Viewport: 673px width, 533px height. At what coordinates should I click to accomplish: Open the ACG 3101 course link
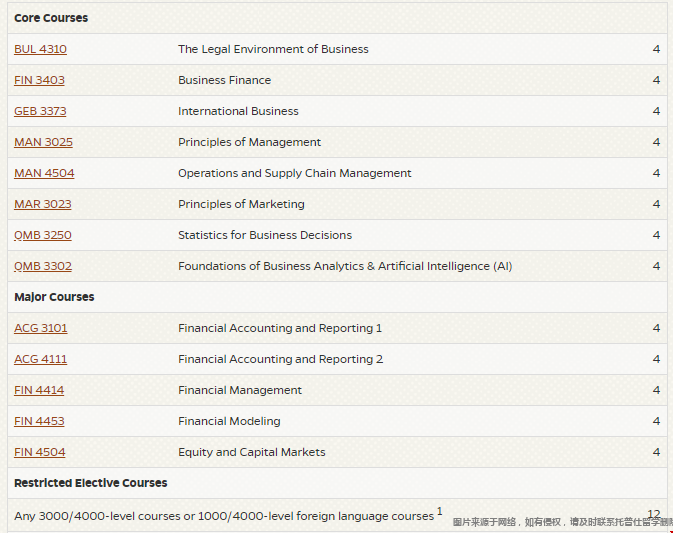[41, 328]
